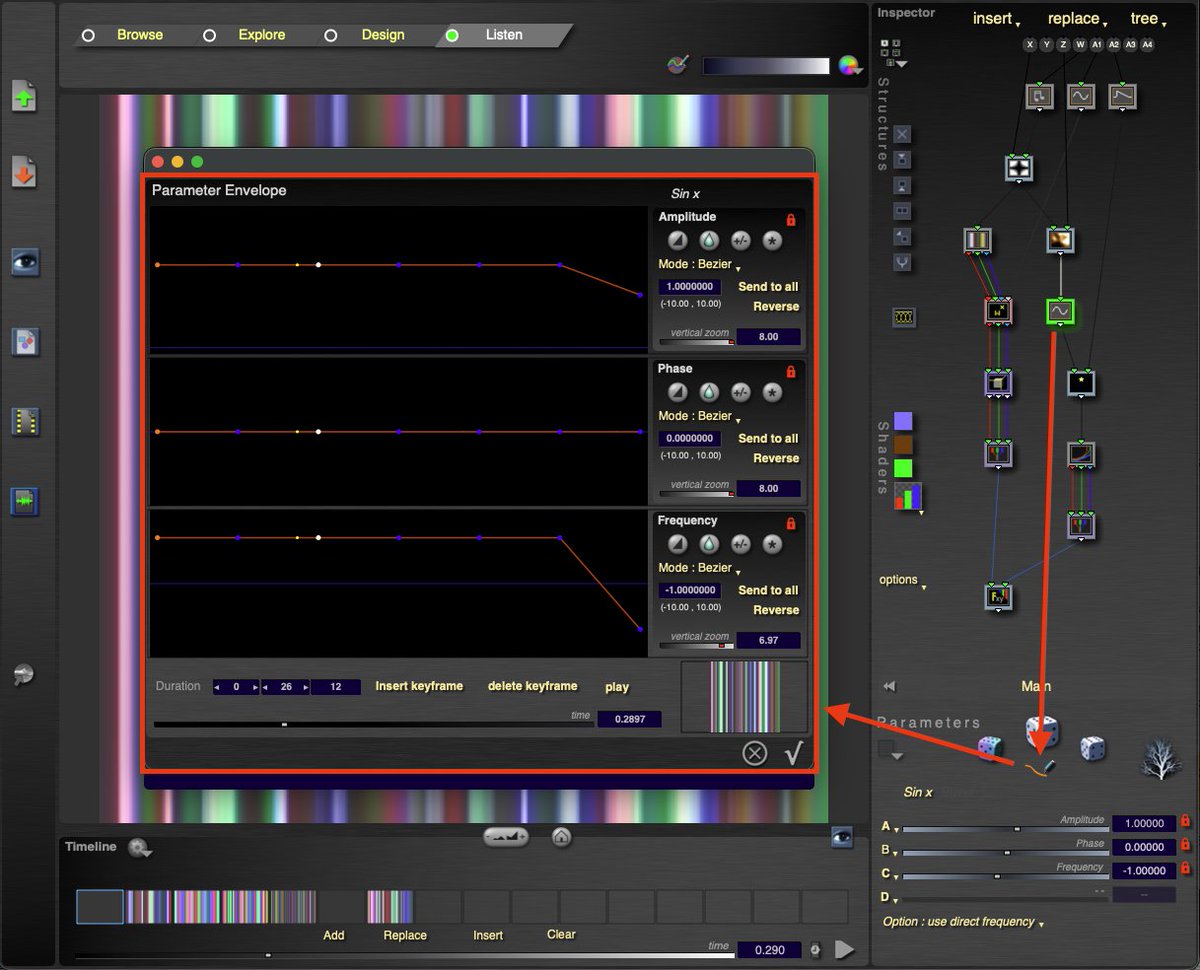This screenshot has width=1200, height=970.
Task: Open the replace menu in the Inspector
Action: click(x=1078, y=19)
